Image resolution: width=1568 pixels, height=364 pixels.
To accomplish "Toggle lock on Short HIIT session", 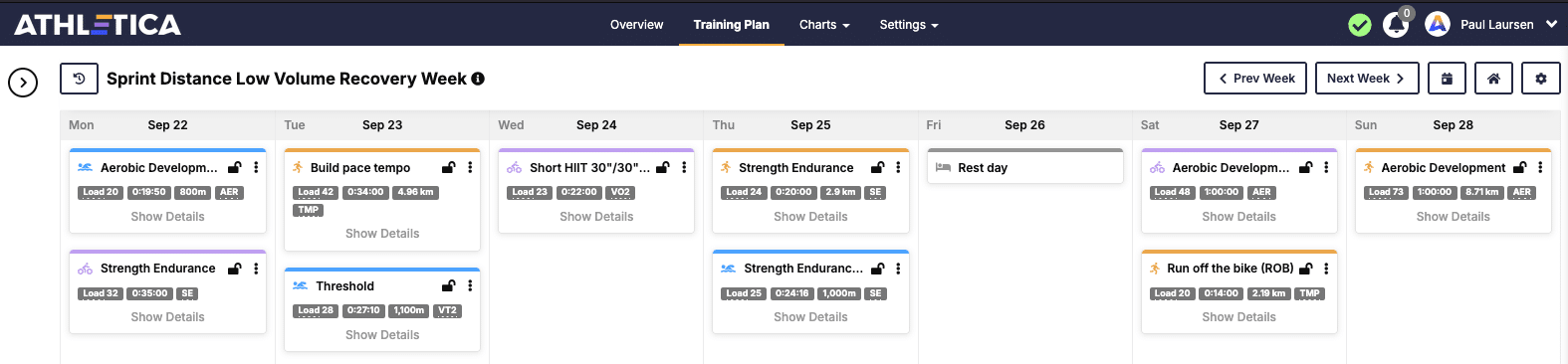I will (663, 168).
